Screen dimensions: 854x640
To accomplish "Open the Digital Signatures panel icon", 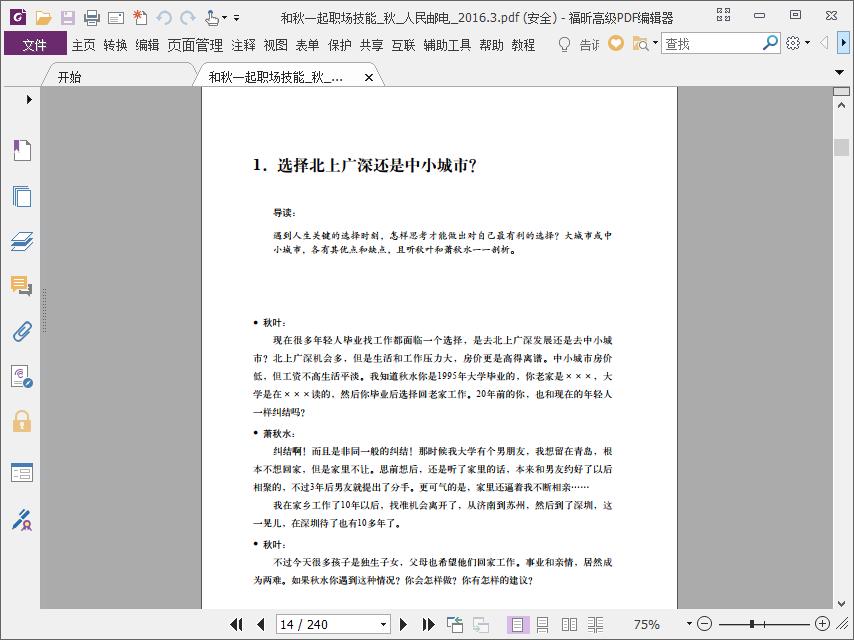I will click(22, 520).
